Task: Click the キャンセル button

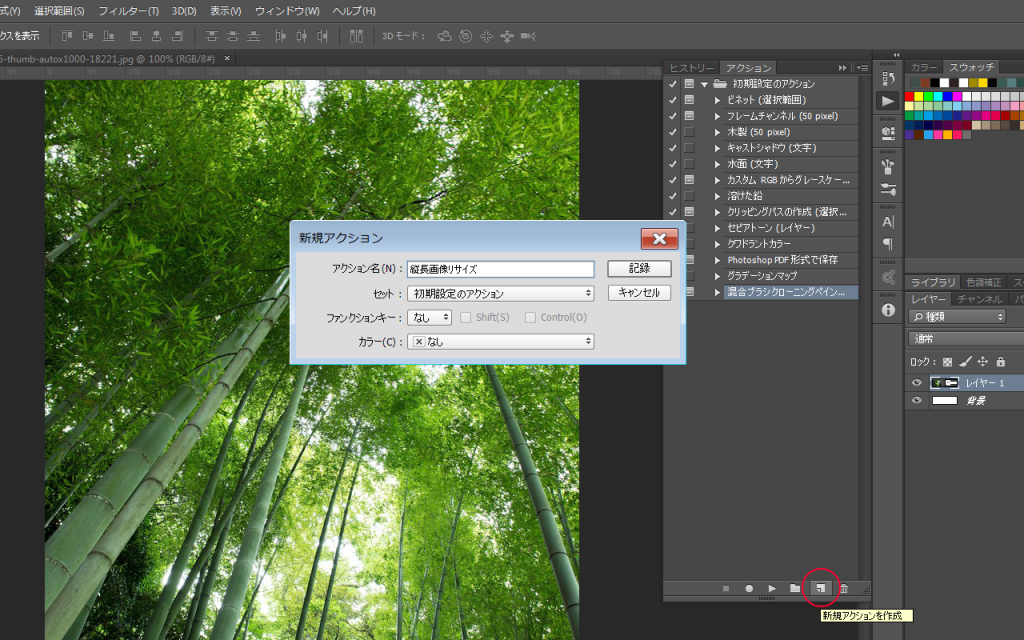Action: (639, 293)
